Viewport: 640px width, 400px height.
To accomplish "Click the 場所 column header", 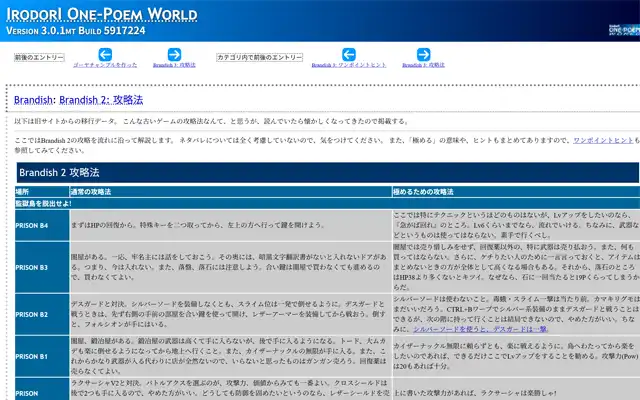I will tap(42, 191).
